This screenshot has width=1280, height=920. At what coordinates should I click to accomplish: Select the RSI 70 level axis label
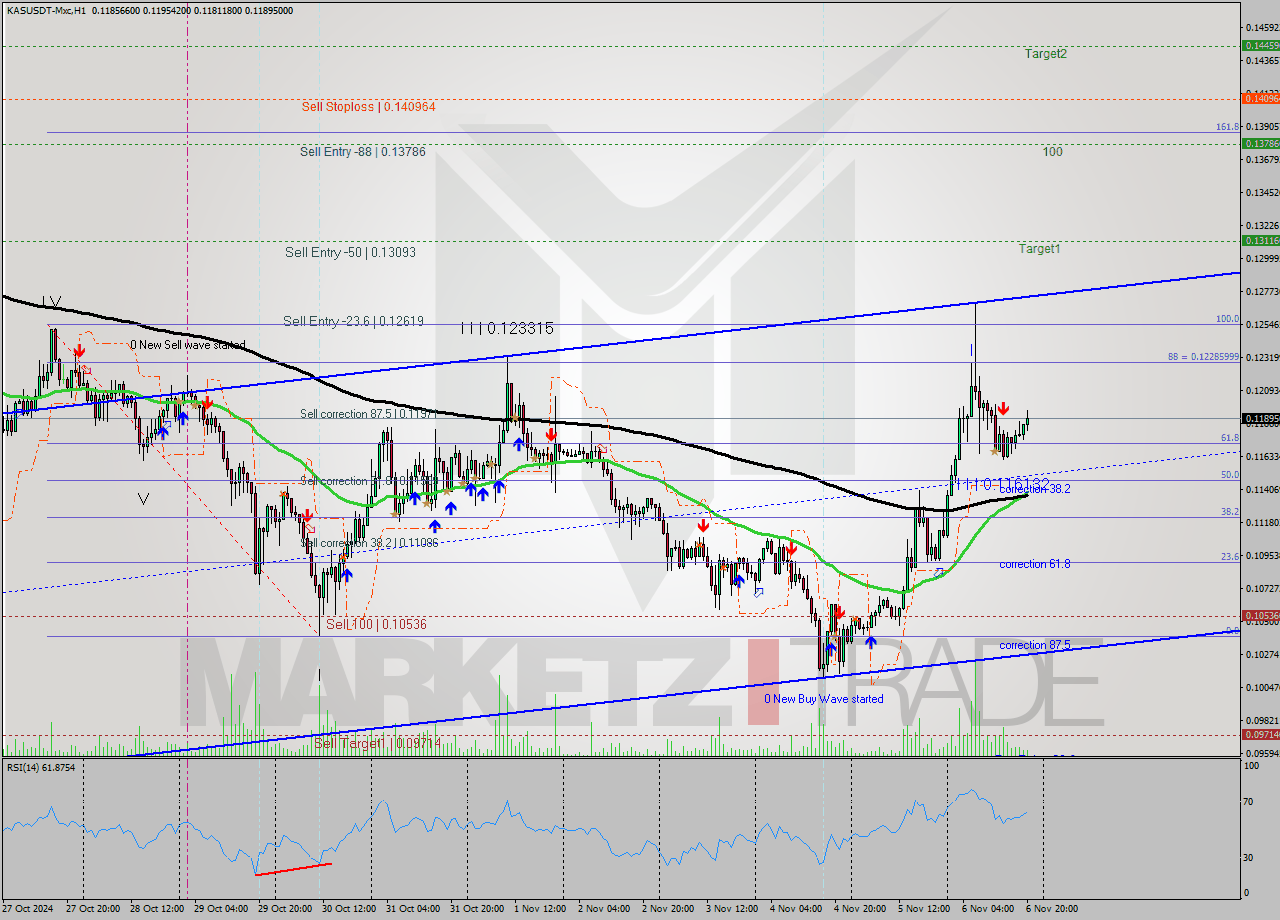click(1250, 801)
